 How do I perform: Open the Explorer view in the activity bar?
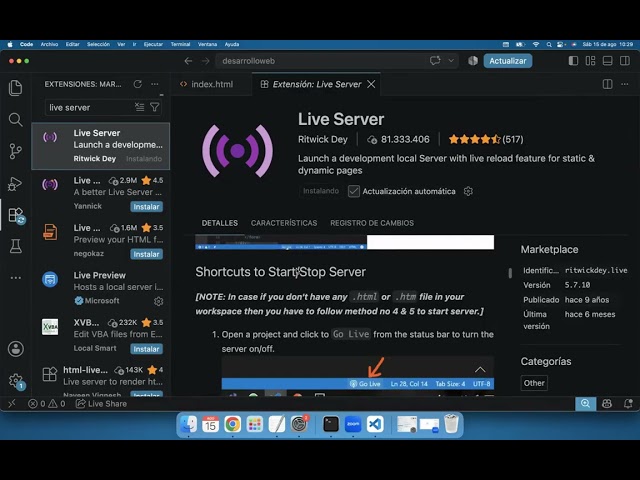point(16,88)
